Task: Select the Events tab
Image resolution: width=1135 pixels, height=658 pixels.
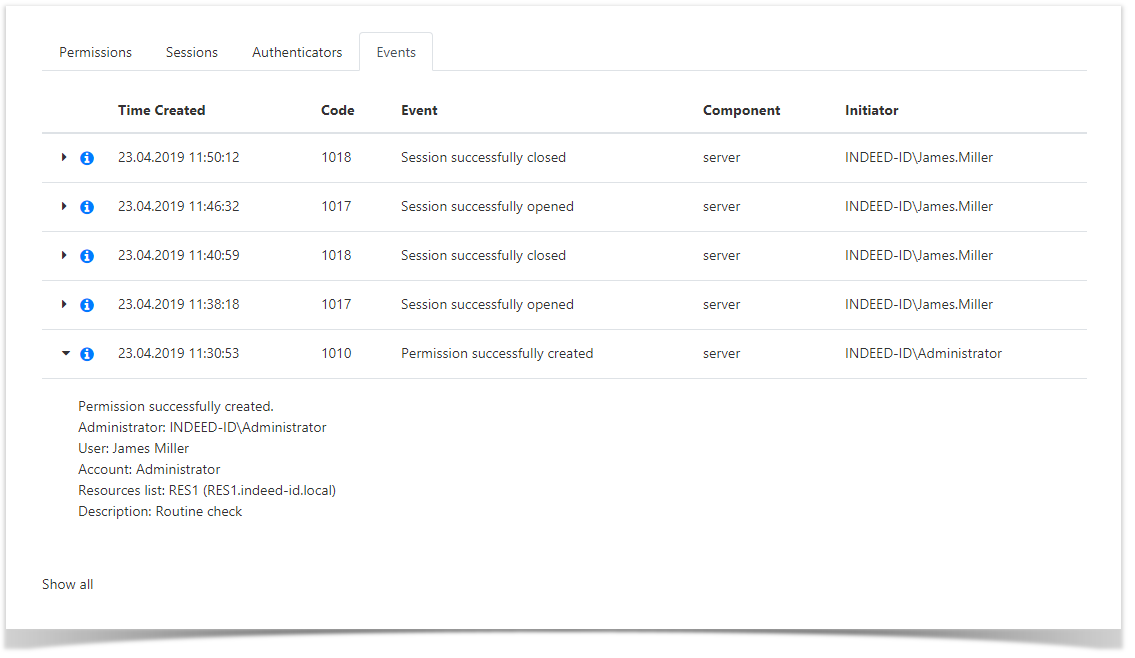Action: (x=396, y=52)
